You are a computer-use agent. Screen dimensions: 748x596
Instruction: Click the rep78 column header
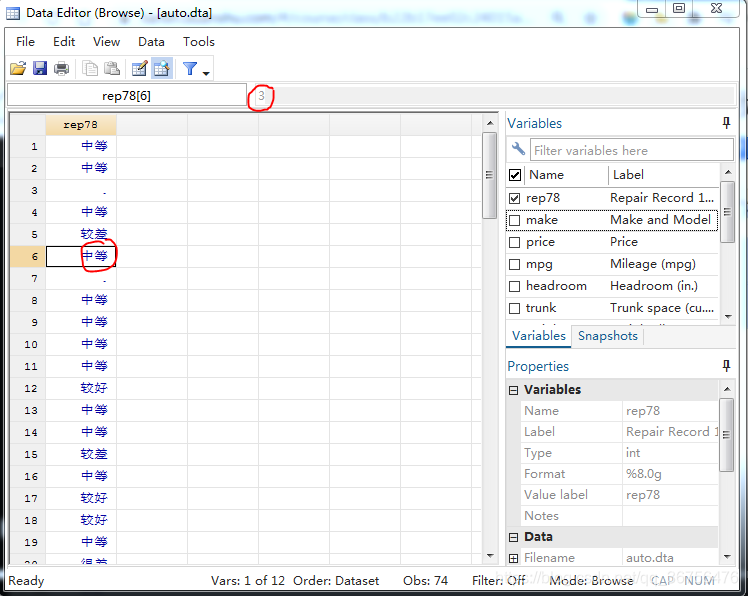[81, 125]
